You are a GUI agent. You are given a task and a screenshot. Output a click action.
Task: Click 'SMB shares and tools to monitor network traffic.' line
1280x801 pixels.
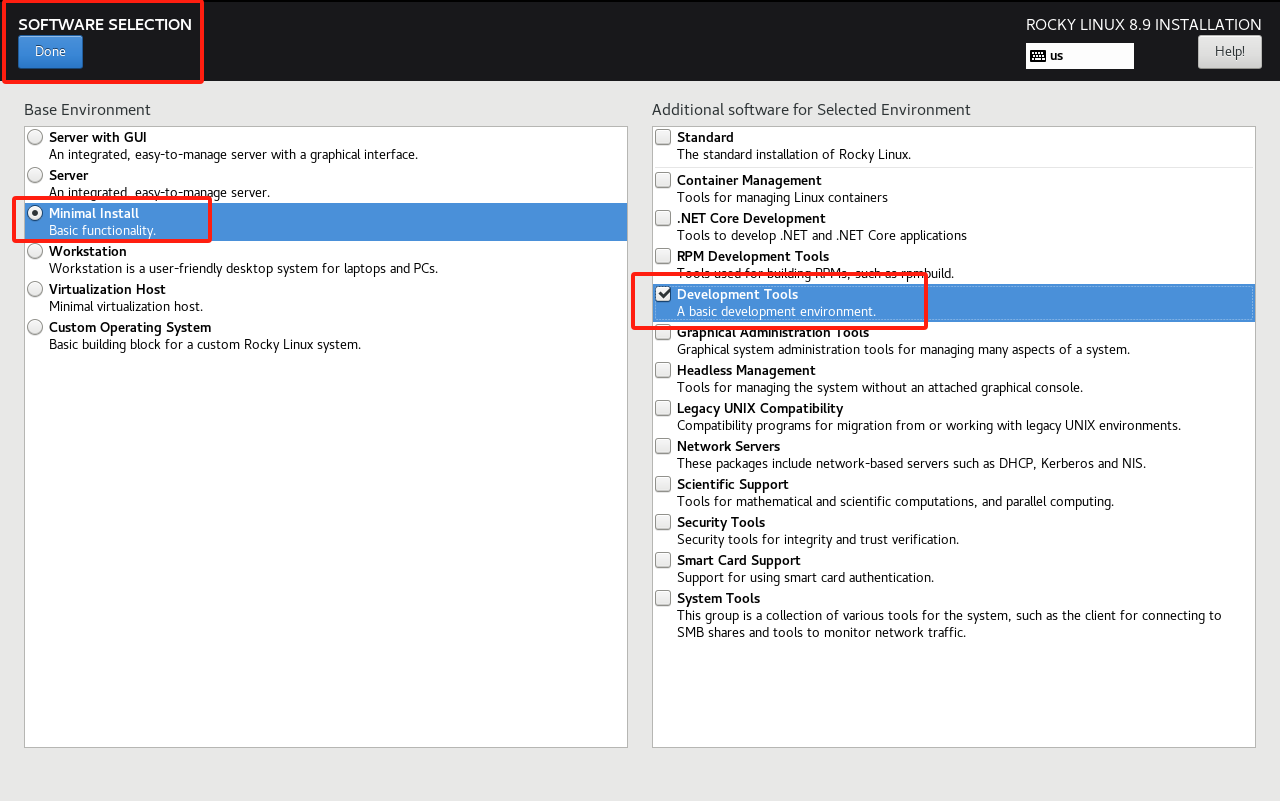(x=821, y=633)
